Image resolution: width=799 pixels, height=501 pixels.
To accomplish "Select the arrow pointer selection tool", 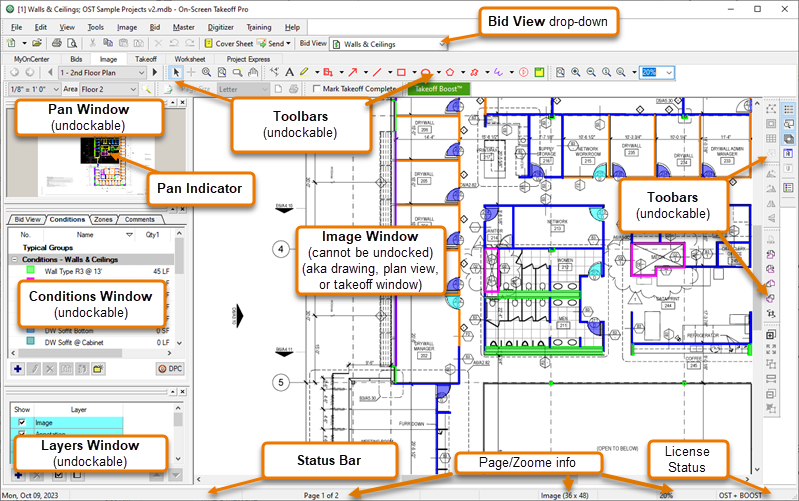I will pyautogui.click(x=176, y=73).
